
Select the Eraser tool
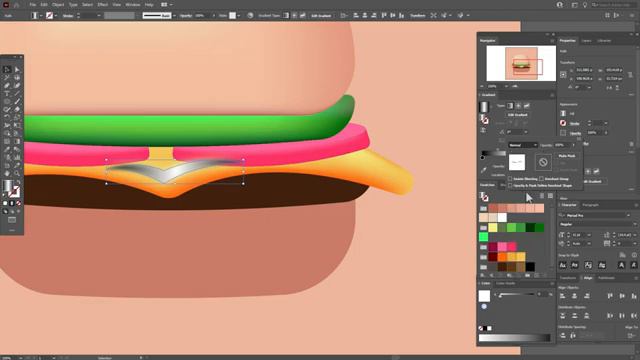coord(17,109)
